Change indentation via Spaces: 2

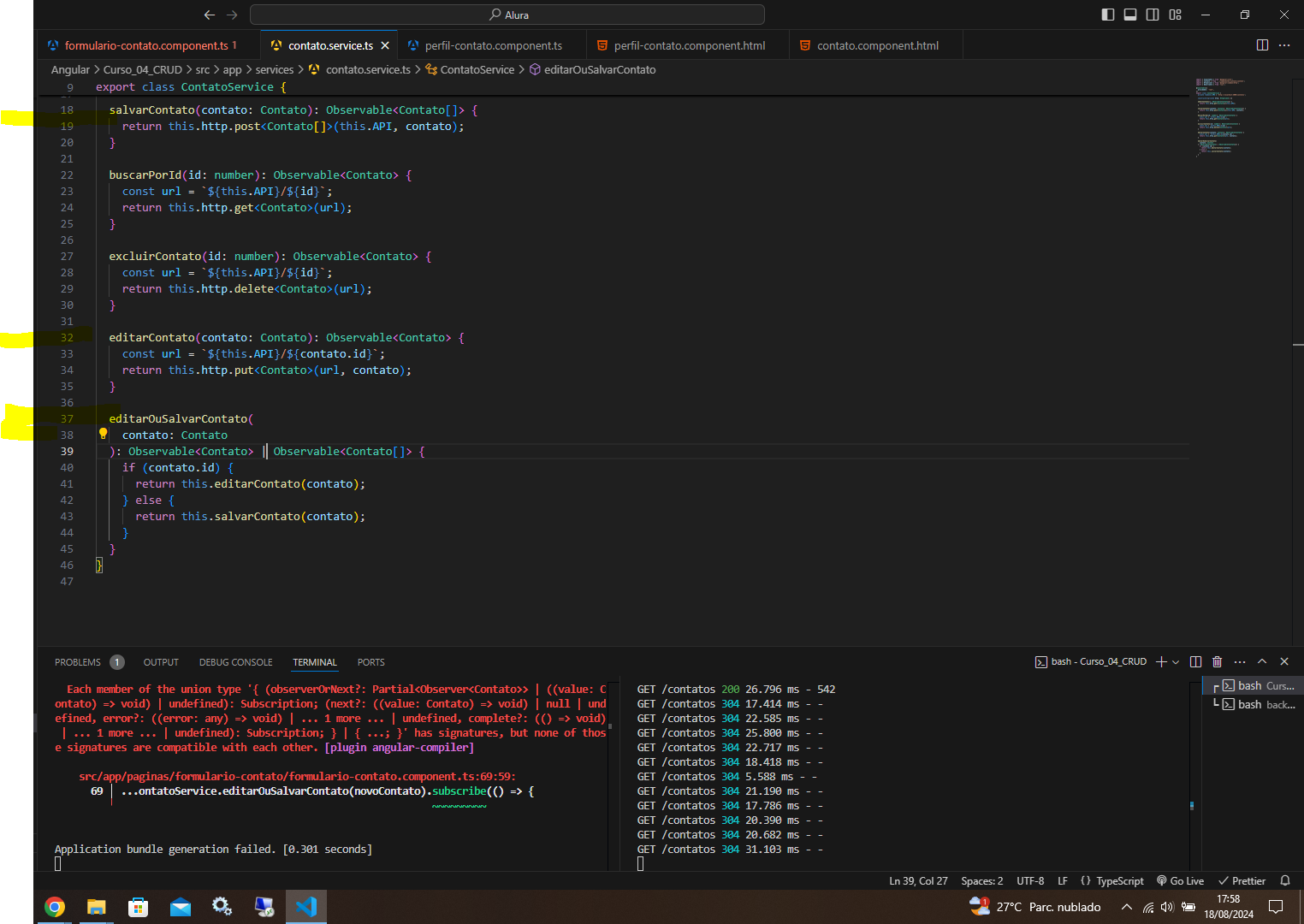tap(981, 881)
